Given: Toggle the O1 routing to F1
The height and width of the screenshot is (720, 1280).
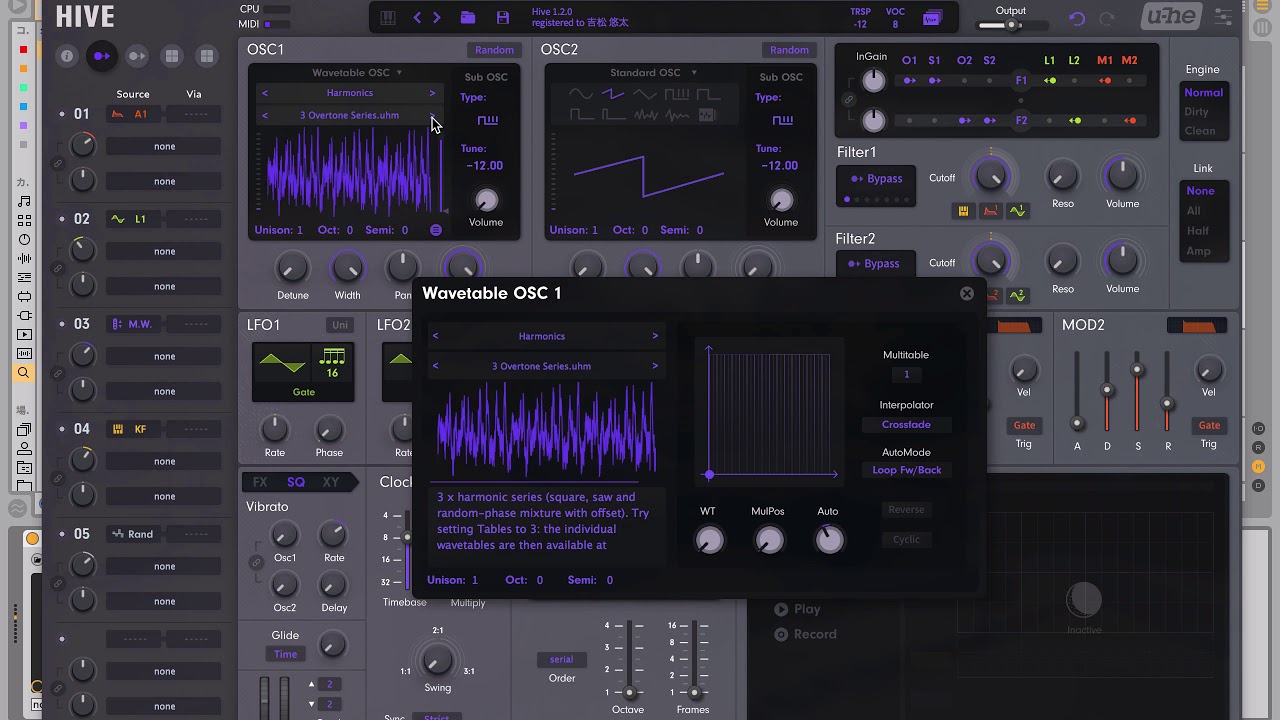Looking at the screenshot, I should (909, 80).
